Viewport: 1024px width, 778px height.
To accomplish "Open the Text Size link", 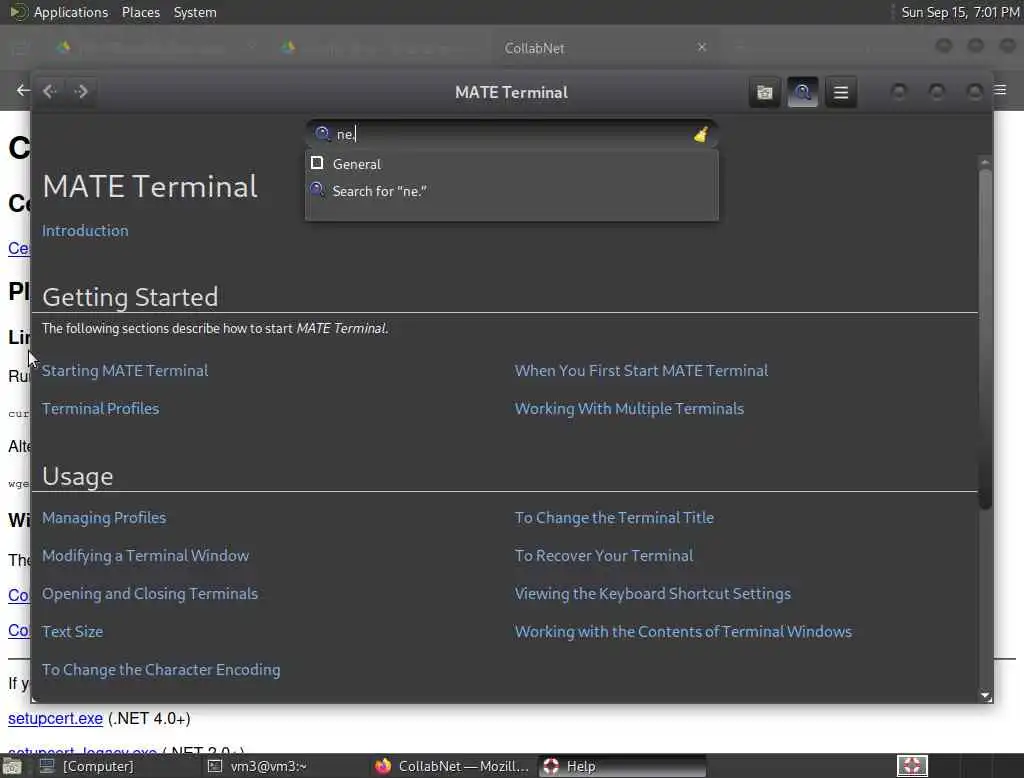I will tap(72, 631).
